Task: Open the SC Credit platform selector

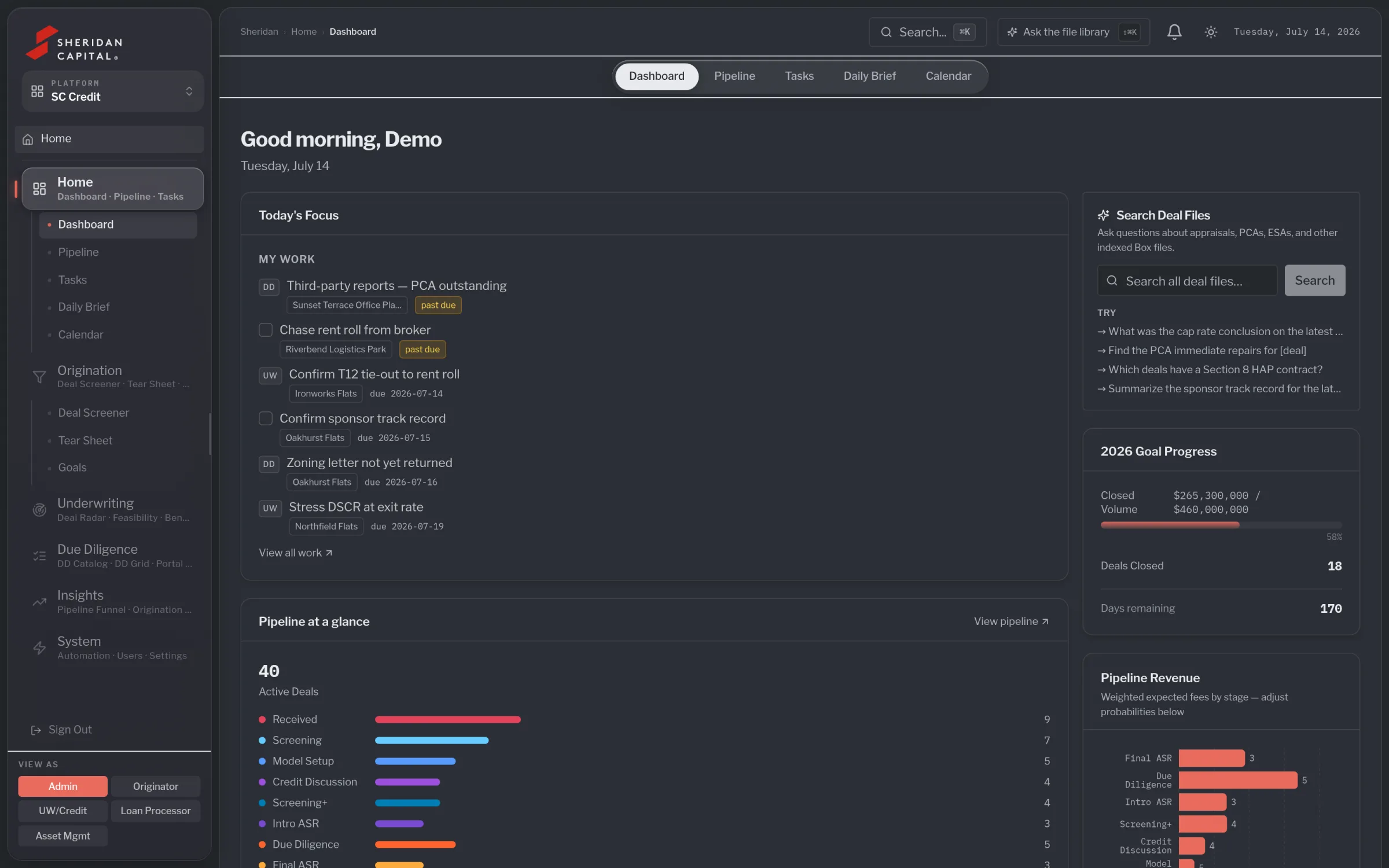Action: click(113, 91)
